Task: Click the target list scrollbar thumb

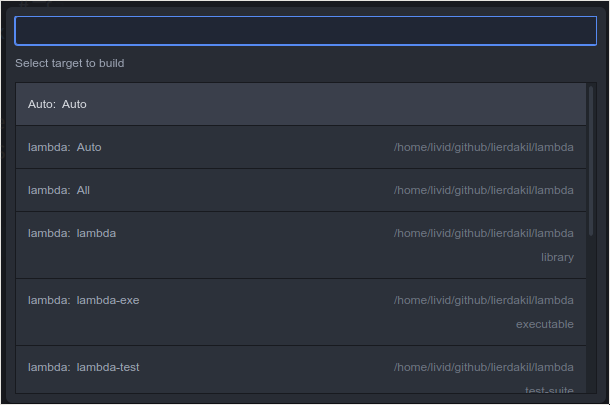Action: 591,161
